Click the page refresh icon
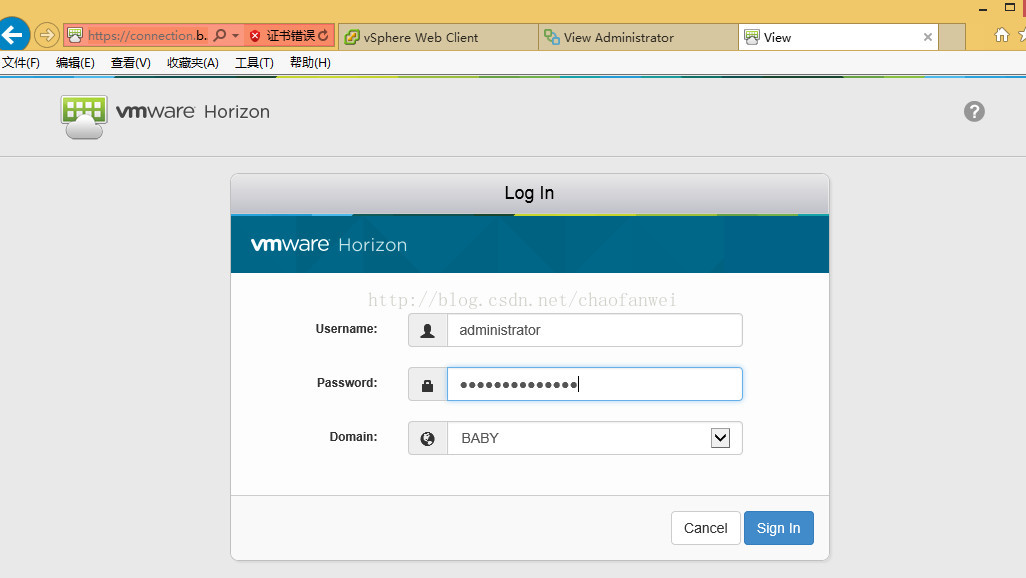Image resolution: width=1026 pixels, height=578 pixels. (323, 35)
